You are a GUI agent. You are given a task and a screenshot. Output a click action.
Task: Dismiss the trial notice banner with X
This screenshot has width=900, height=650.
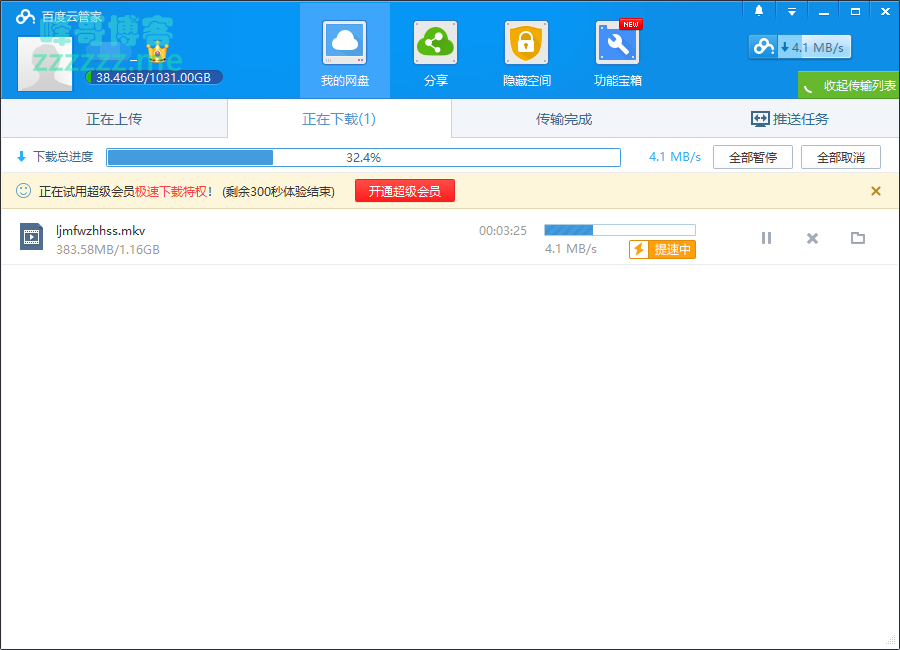coord(876,191)
